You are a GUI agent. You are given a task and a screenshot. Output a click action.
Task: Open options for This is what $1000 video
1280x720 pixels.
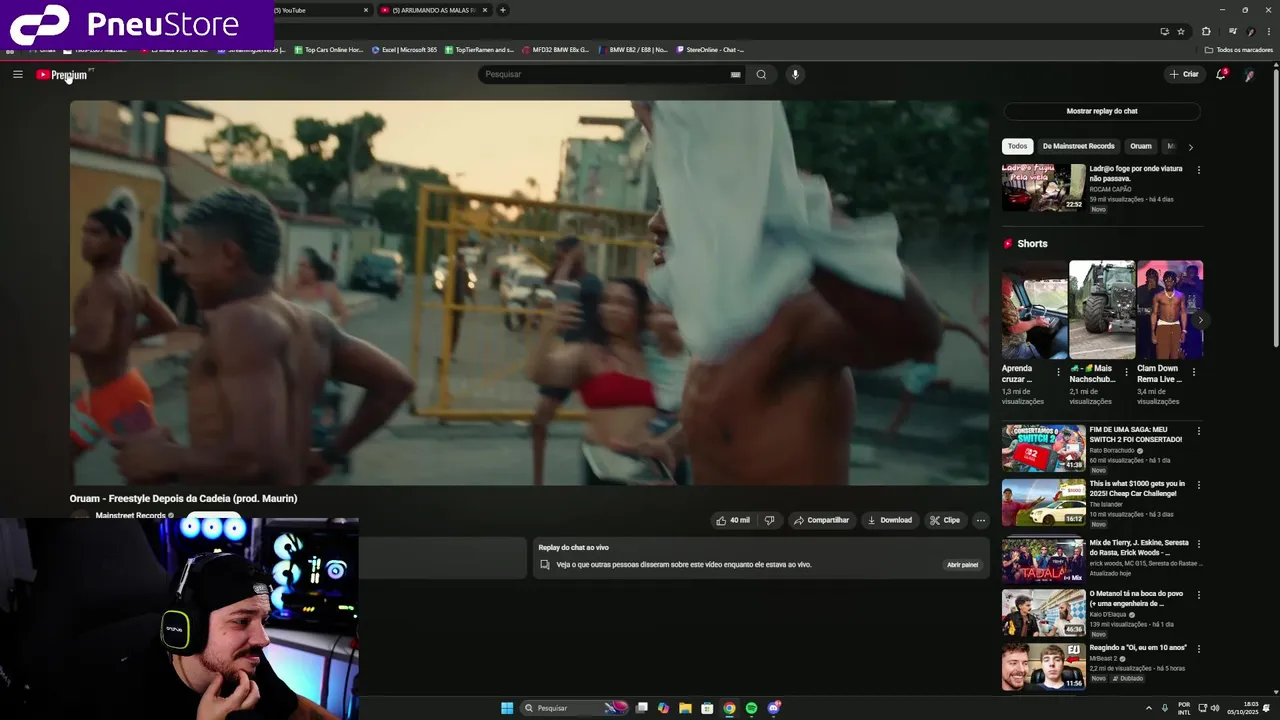(x=1198, y=485)
